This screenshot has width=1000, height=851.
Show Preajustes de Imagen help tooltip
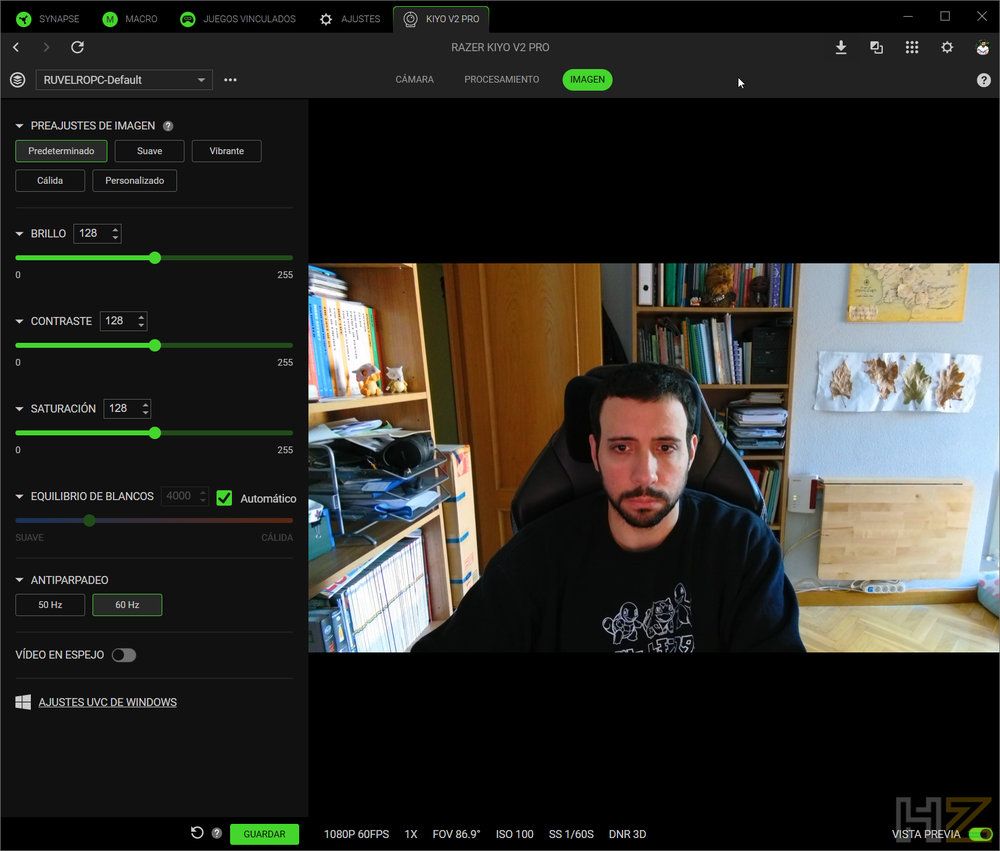tap(168, 126)
